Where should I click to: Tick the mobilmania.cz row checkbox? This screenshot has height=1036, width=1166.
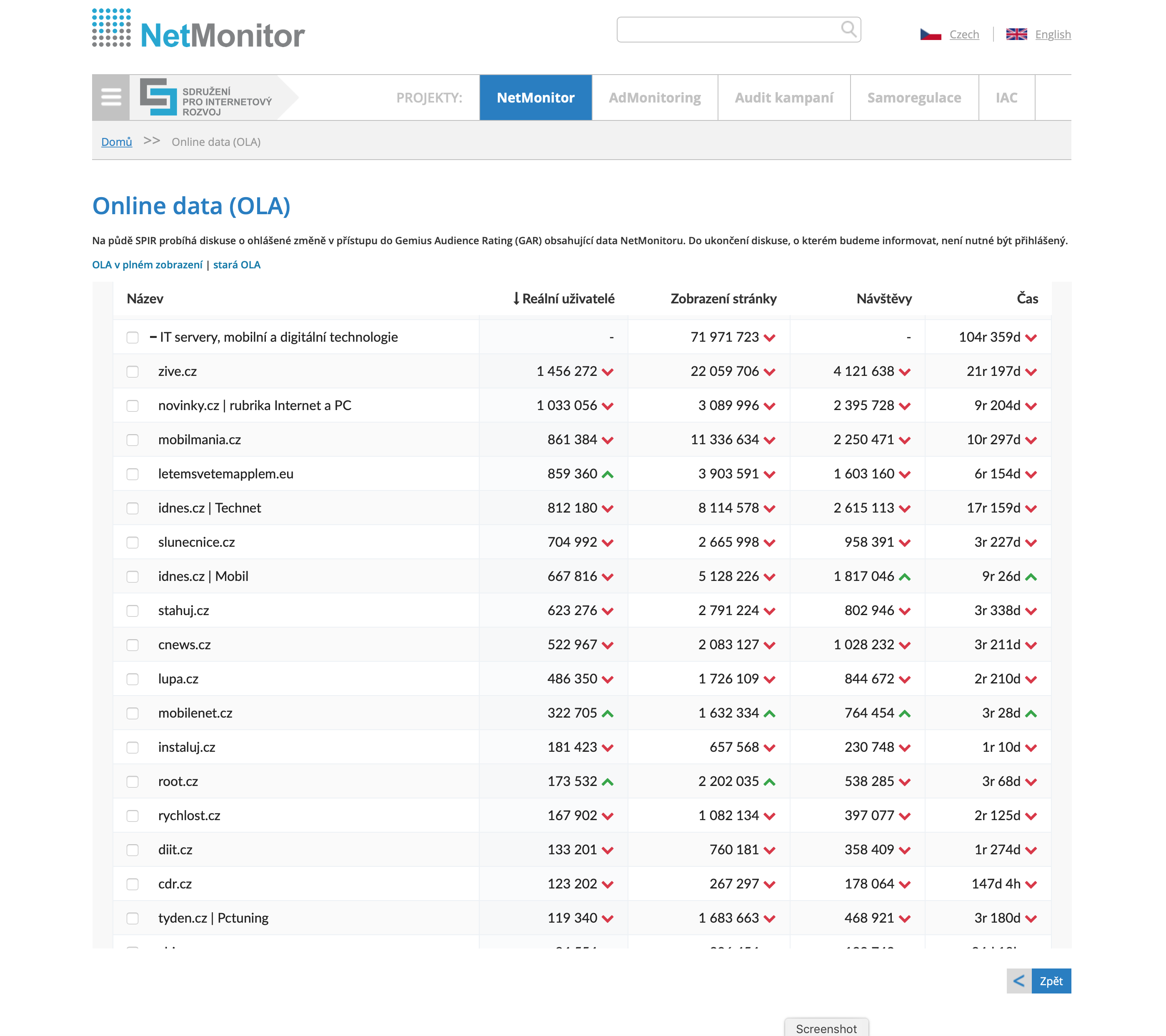point(133,440)
